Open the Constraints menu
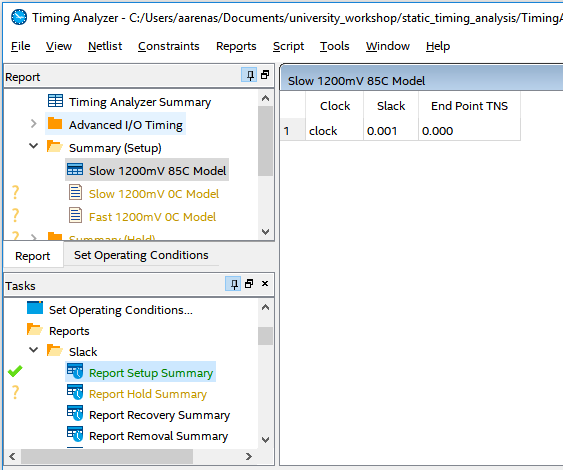The width and height of the screenshot is (563, 470). pos(168,46)
